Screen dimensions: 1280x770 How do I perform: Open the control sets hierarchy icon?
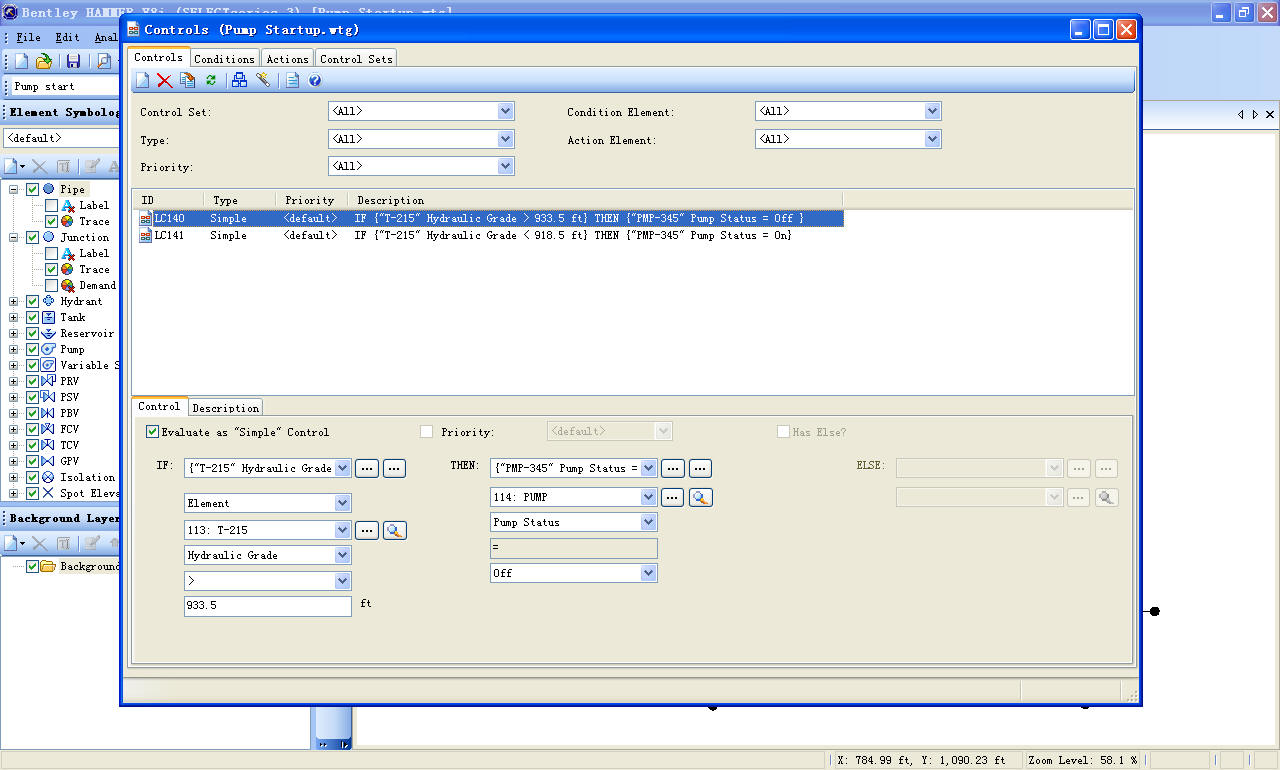(x=239, y=80)
